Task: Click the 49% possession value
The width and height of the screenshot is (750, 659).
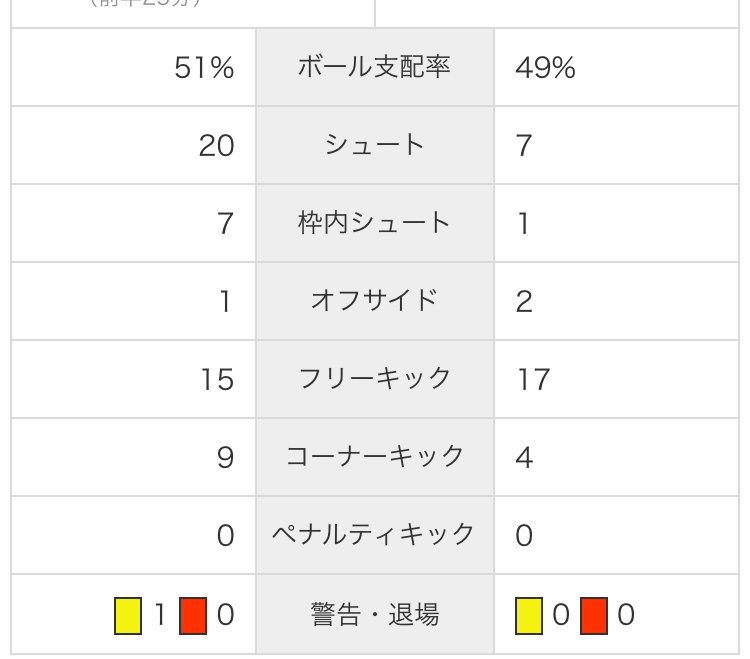Action: click(545, 67)
